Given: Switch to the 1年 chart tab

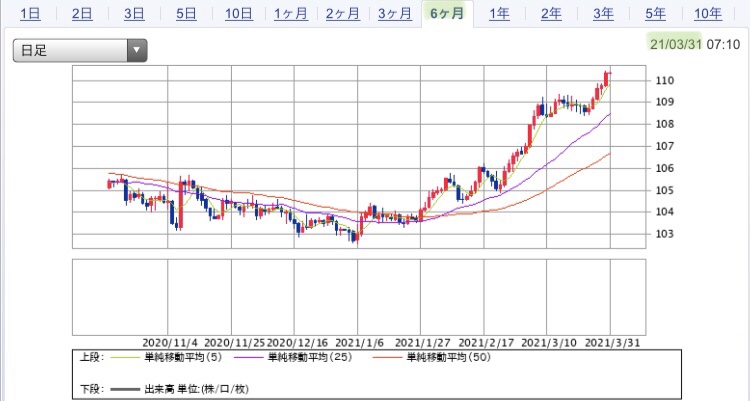Looking at the screenshot, I should click(498, 13).
